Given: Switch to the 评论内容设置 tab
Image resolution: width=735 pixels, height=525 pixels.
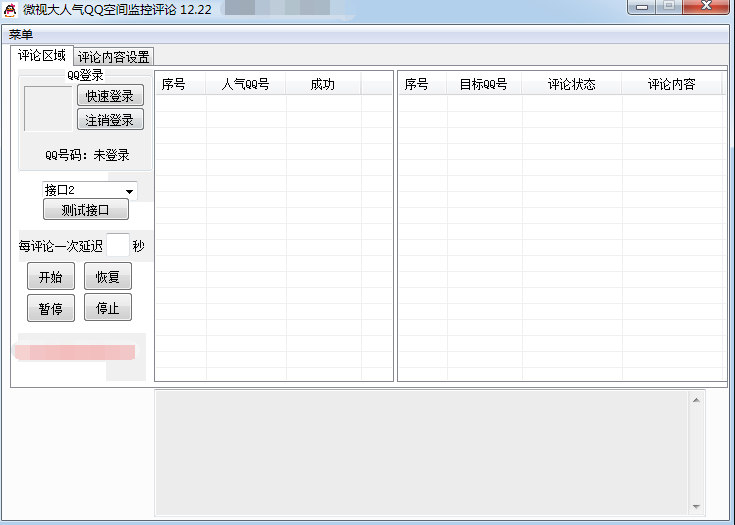Looking at the screenshot, I should click(x=113, y=57).
